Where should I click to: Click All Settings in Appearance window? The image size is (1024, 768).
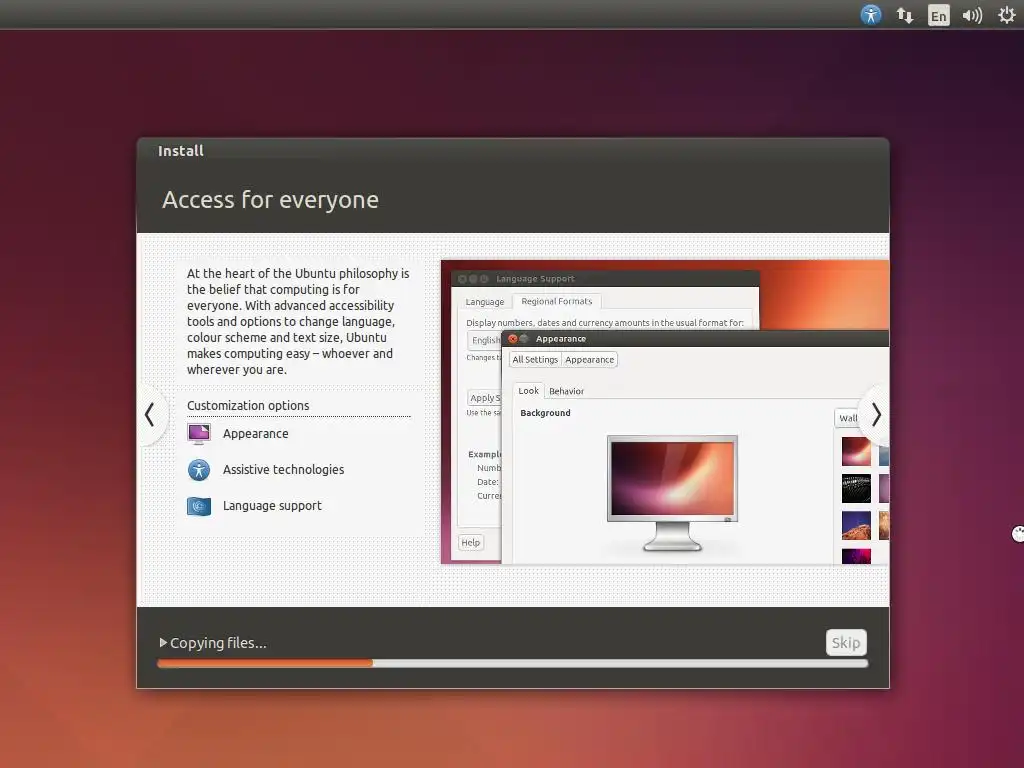click(535, 360)
